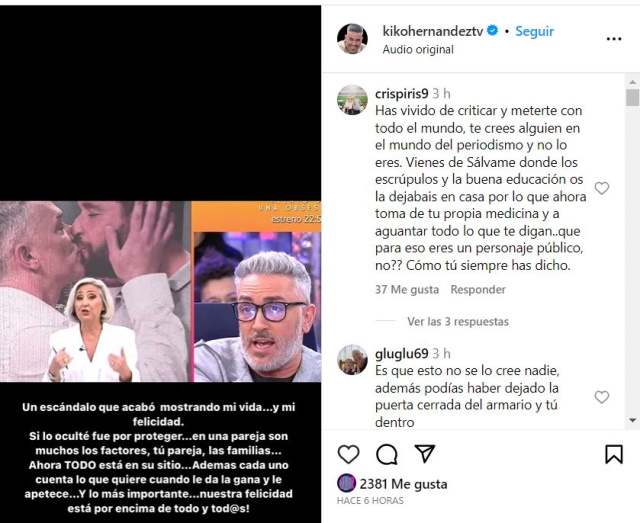Screen dimensions: 640x523
Task: Expand Ver las 3 respuestas
Action: pos(458,322)
